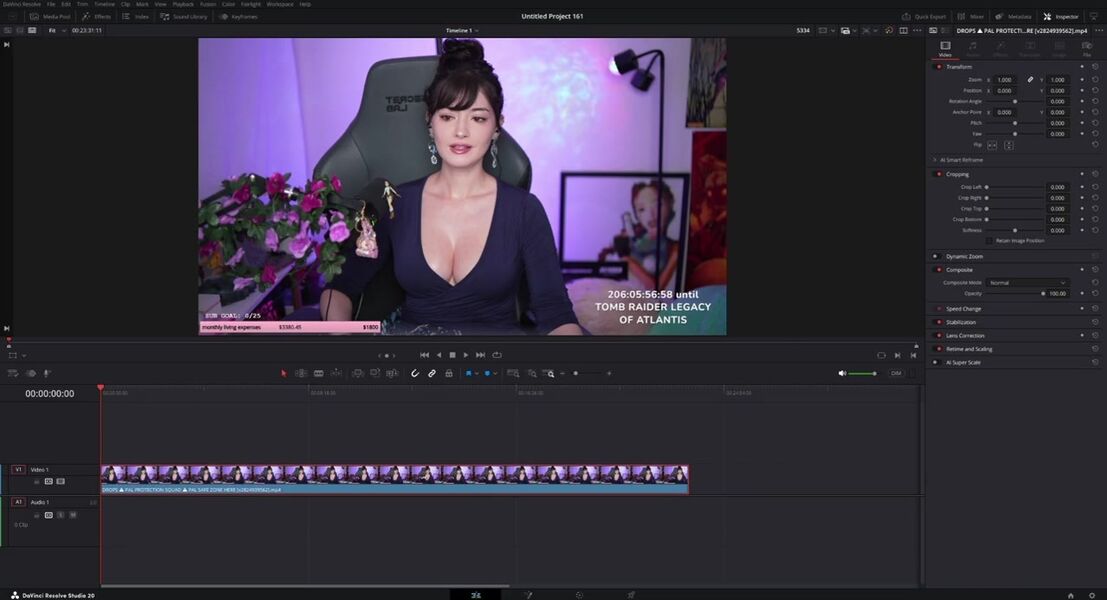This screenshot has height=600, width=1107.
Task: Add a blue marker on the timeline
Action: click(487, 373)
